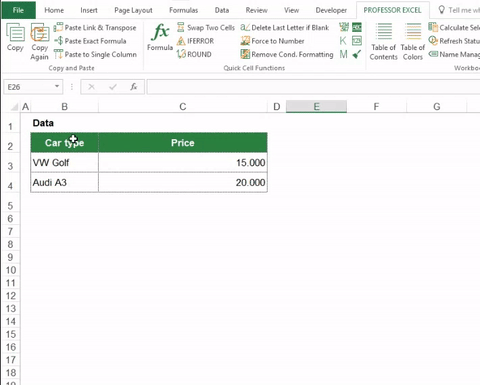Select column B header

point(65,107)
